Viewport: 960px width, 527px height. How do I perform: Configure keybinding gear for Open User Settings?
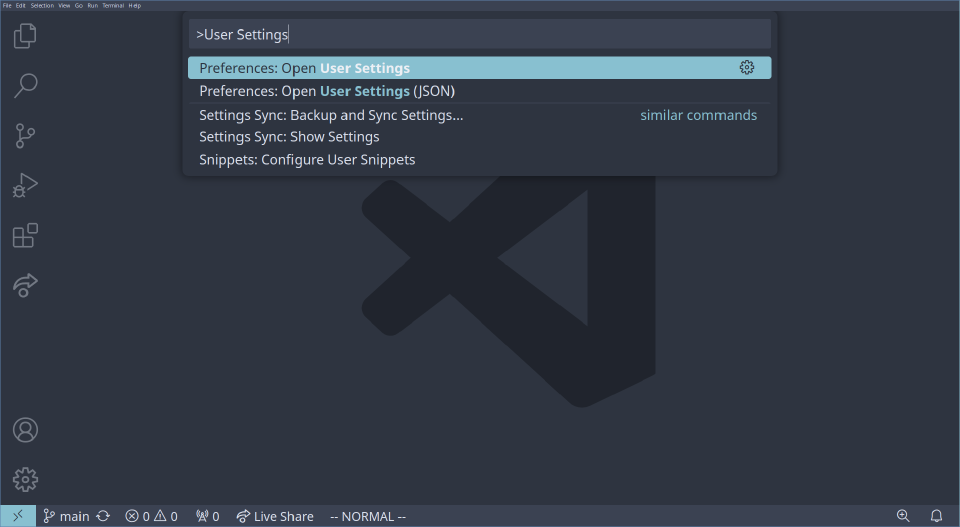coord(746,67)
